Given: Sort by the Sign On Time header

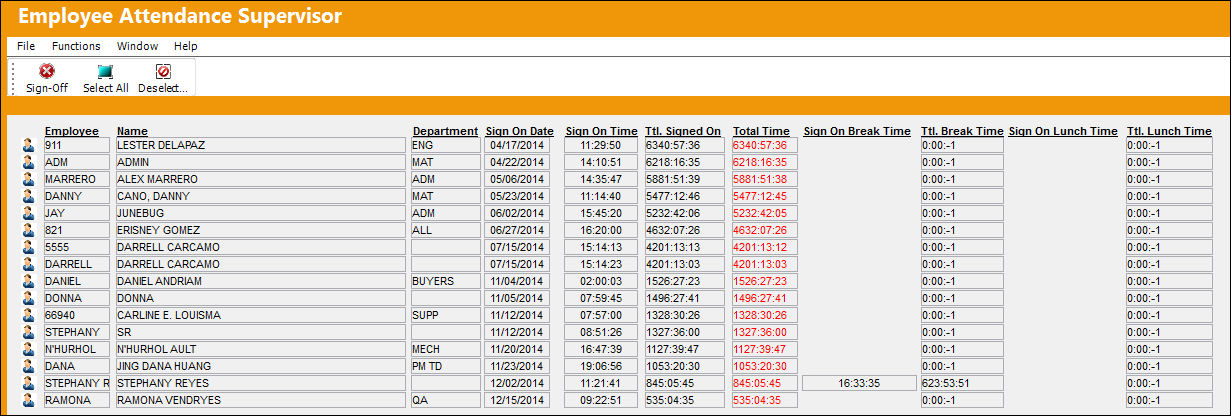Looking at the screenshot, I should point(601,131).
